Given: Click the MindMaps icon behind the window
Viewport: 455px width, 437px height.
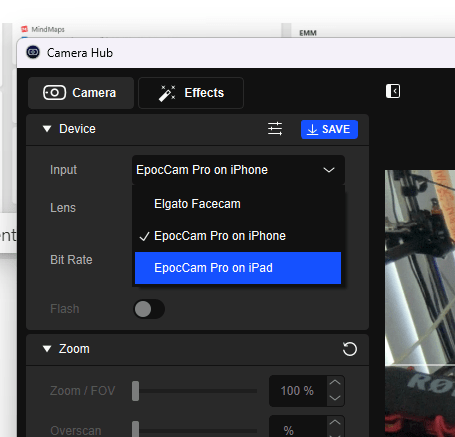Looking at the screenshot, I should tap(24, 29).
